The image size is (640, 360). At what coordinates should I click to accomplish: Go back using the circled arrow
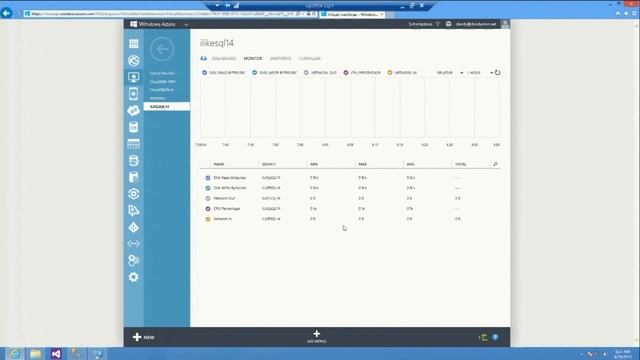162,49
